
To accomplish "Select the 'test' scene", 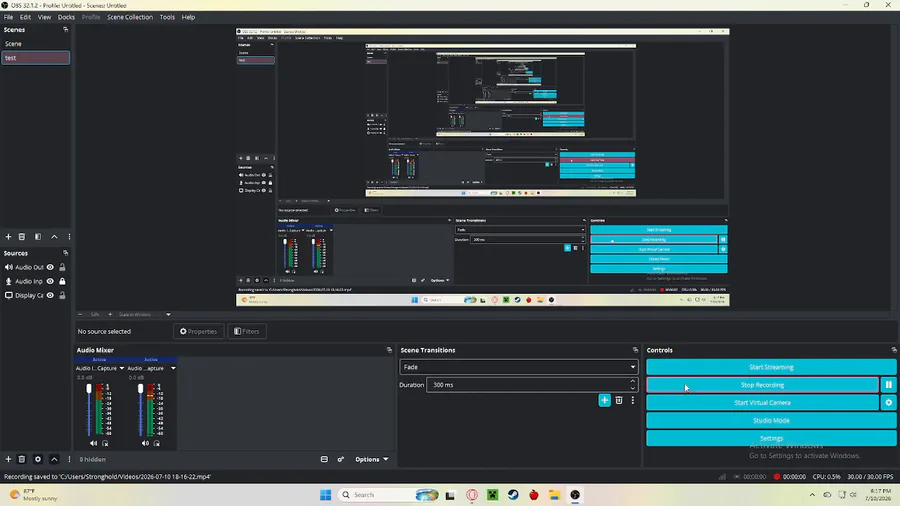I will coord(36,58).
